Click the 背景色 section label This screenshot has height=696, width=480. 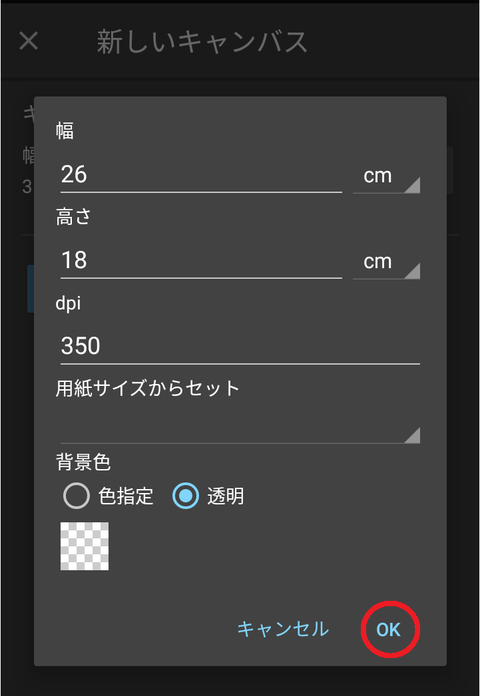(x=83, y=463)
